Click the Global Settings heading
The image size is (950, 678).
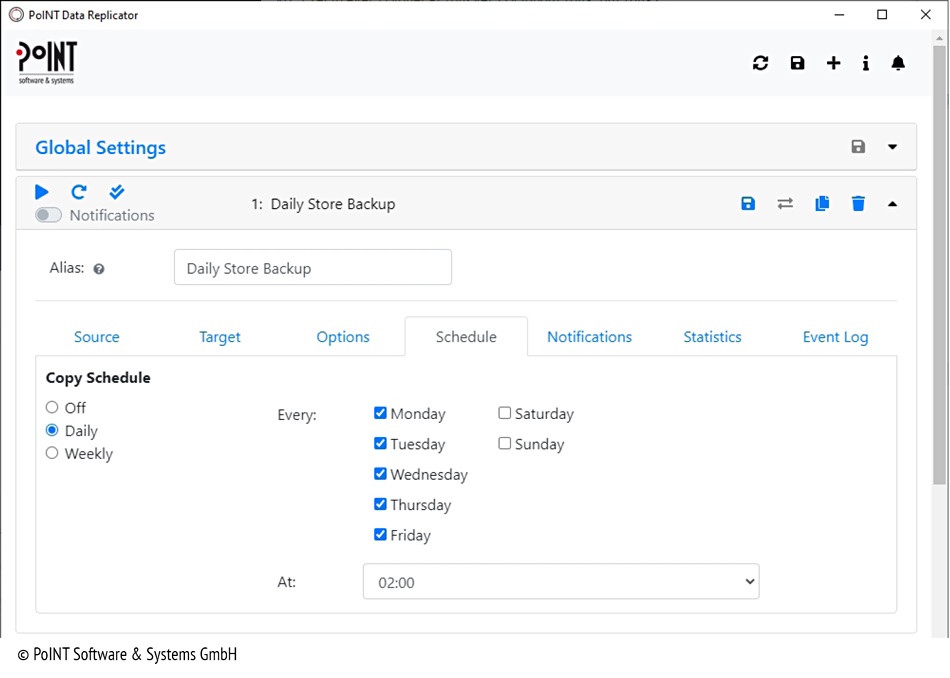(x=101, y=147)
